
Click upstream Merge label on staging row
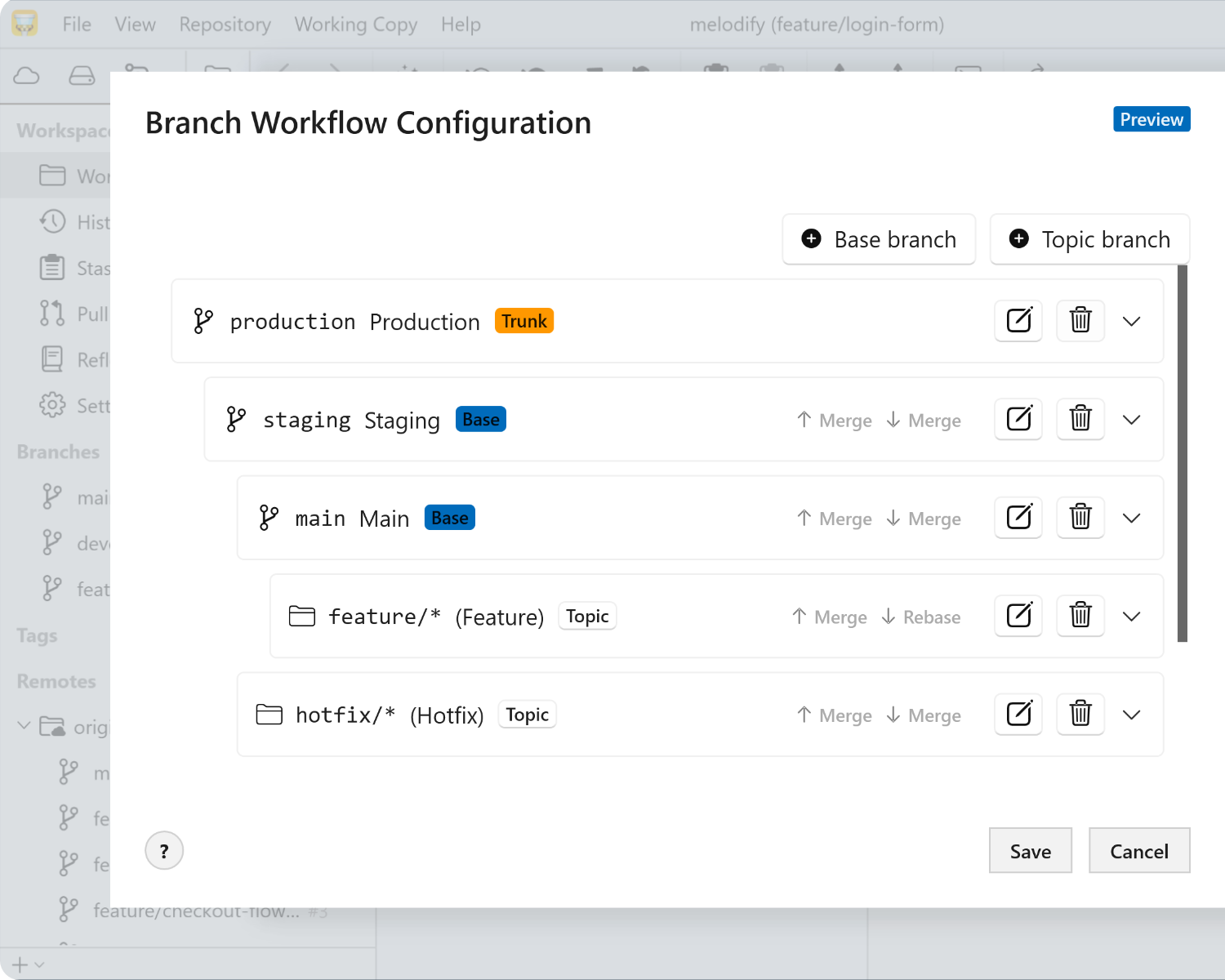[x=835, y=421]
